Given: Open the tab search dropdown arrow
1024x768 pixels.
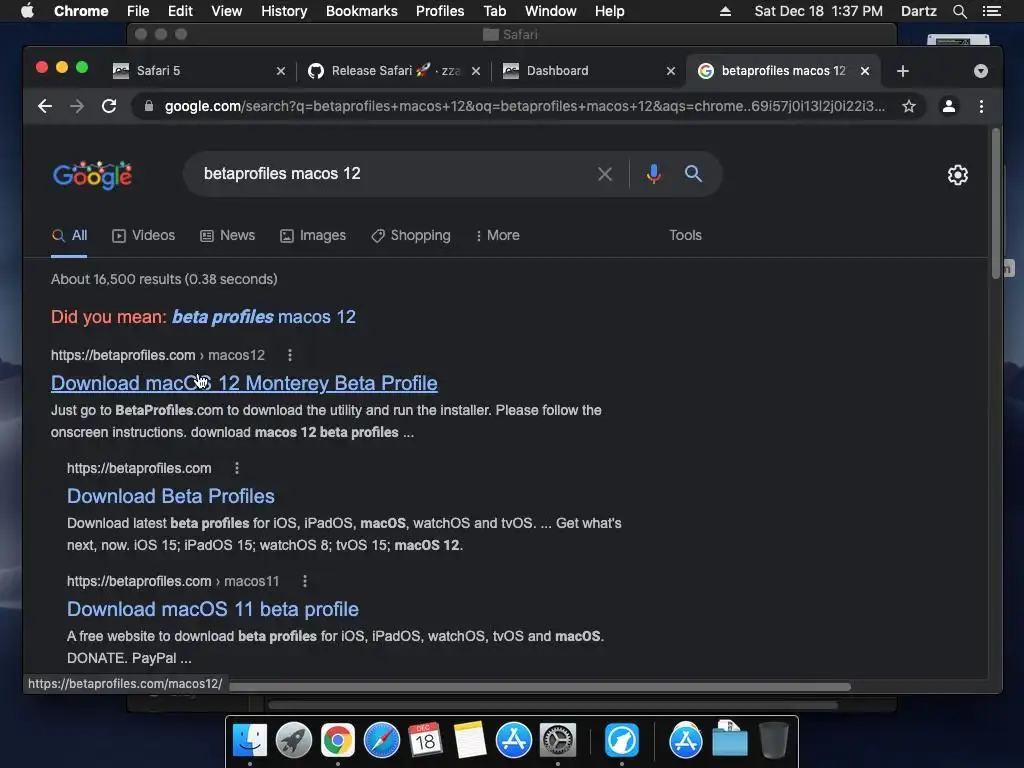Looking at the screenshot, I should coord(980,71).
